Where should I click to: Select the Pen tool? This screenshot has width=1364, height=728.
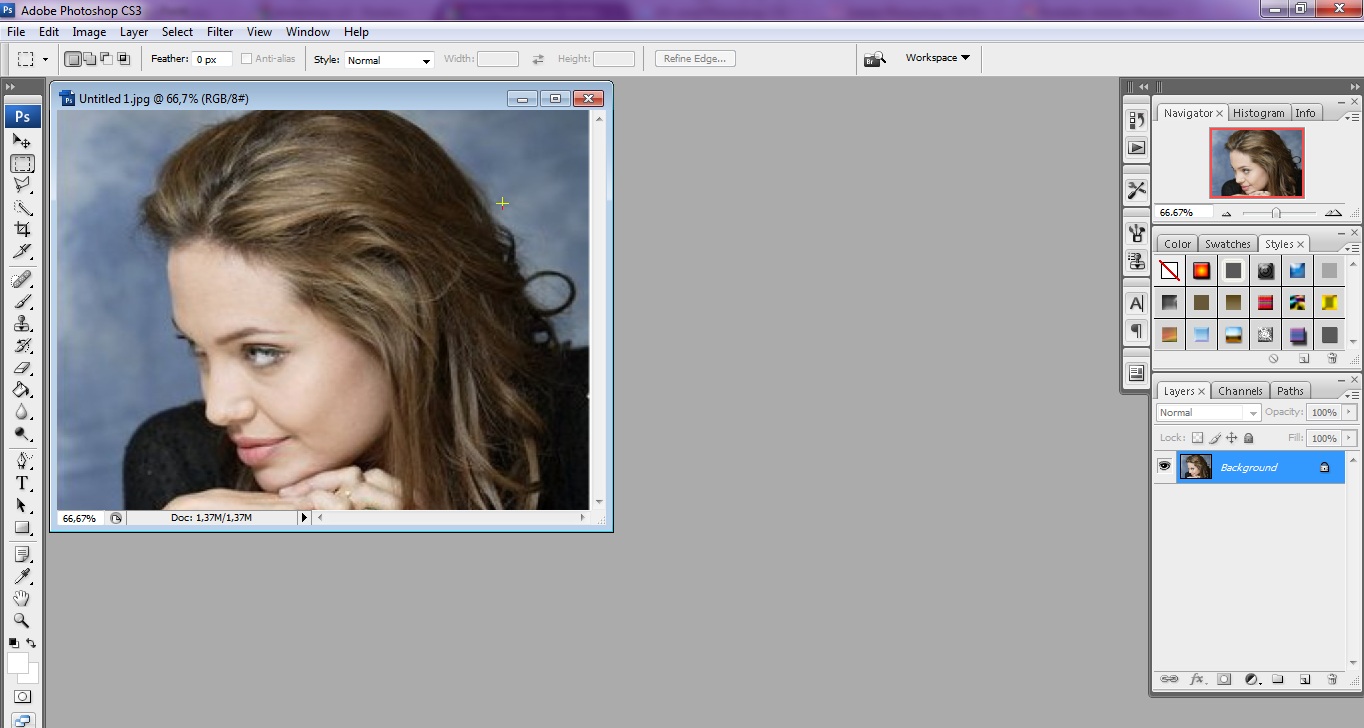[x=22, y=461]
